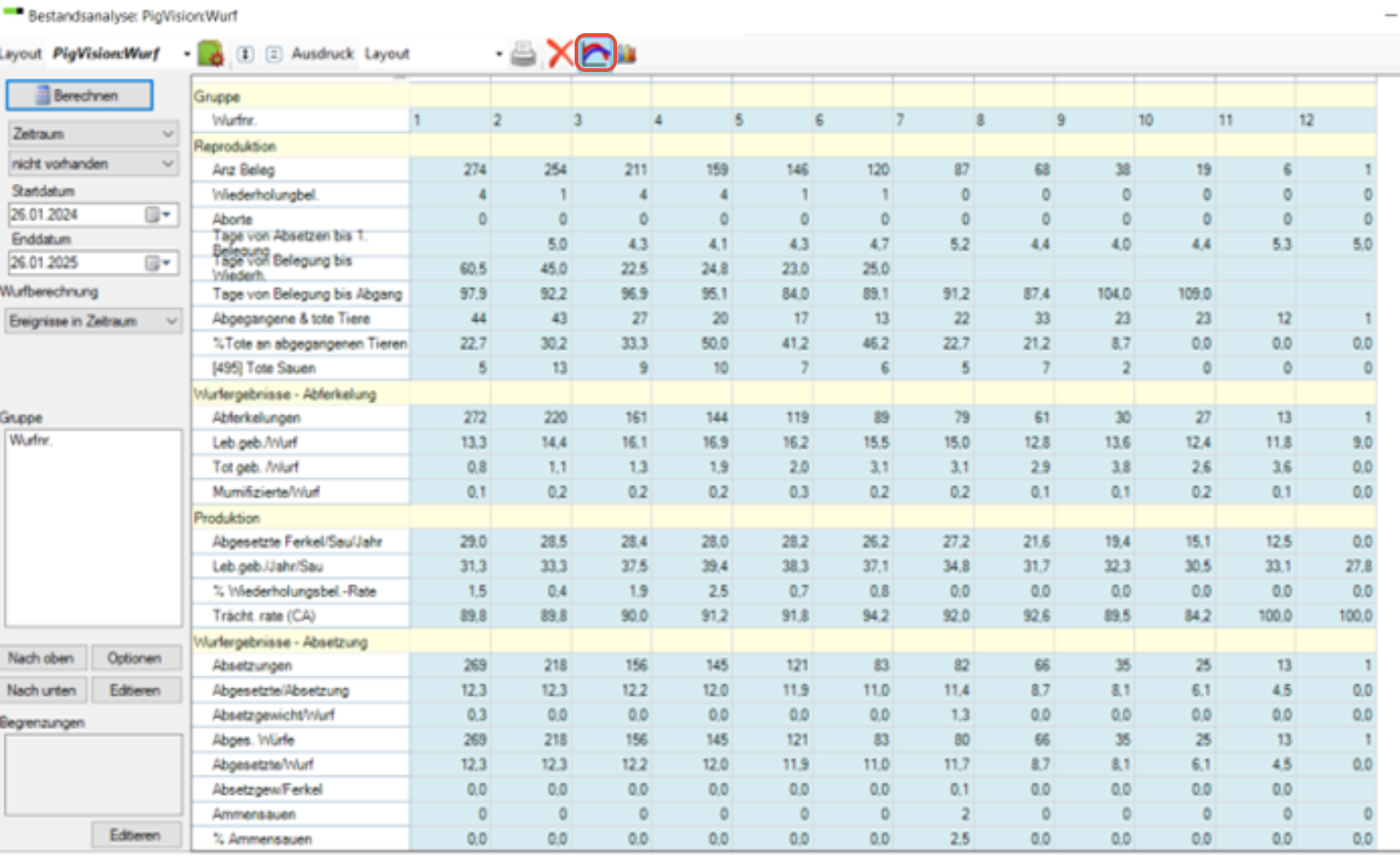This screenshot has width=1400, height=860.
Task: Click the 'Reproduktion' section header
Action: [234, 146]
